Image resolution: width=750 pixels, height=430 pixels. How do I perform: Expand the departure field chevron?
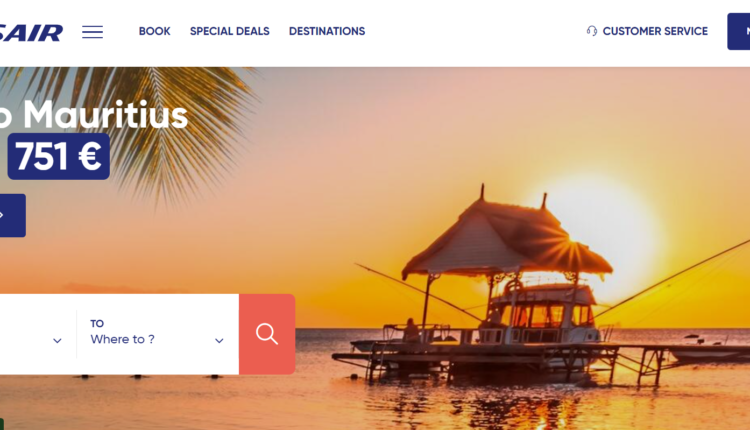tap(57, 341)
